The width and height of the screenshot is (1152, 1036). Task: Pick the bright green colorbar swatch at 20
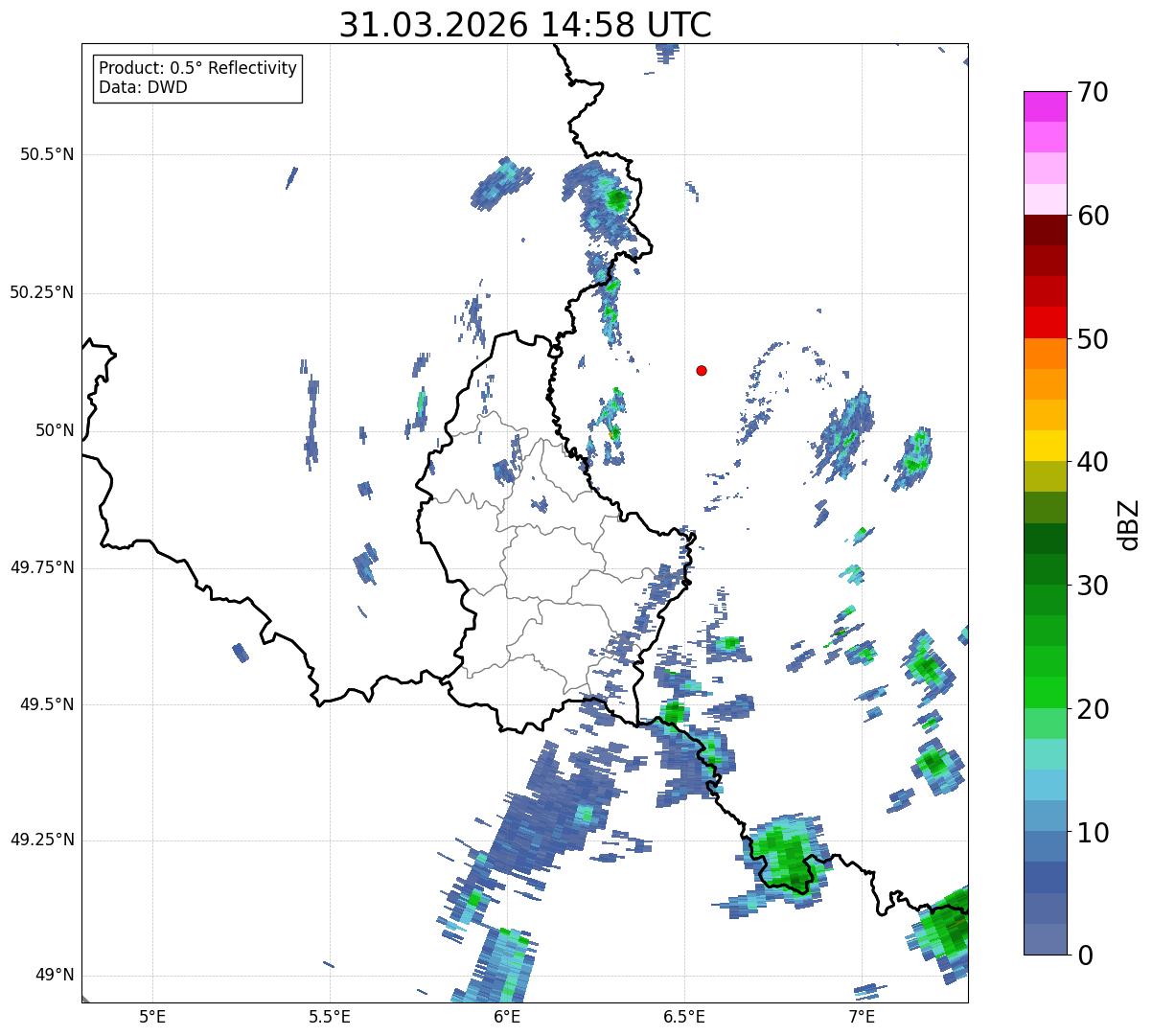tap(1045, 693)
